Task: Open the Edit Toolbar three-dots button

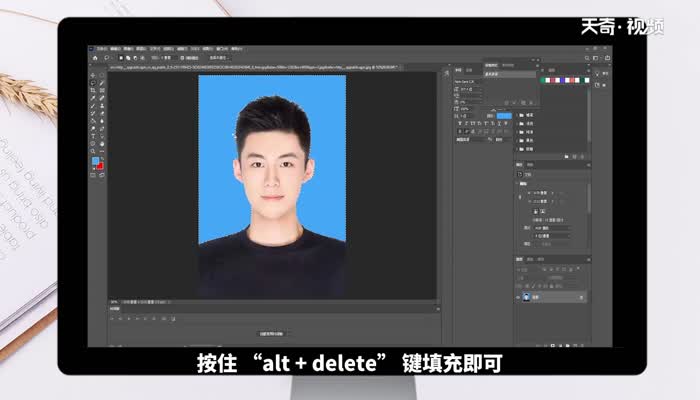Action: point(102,151)
